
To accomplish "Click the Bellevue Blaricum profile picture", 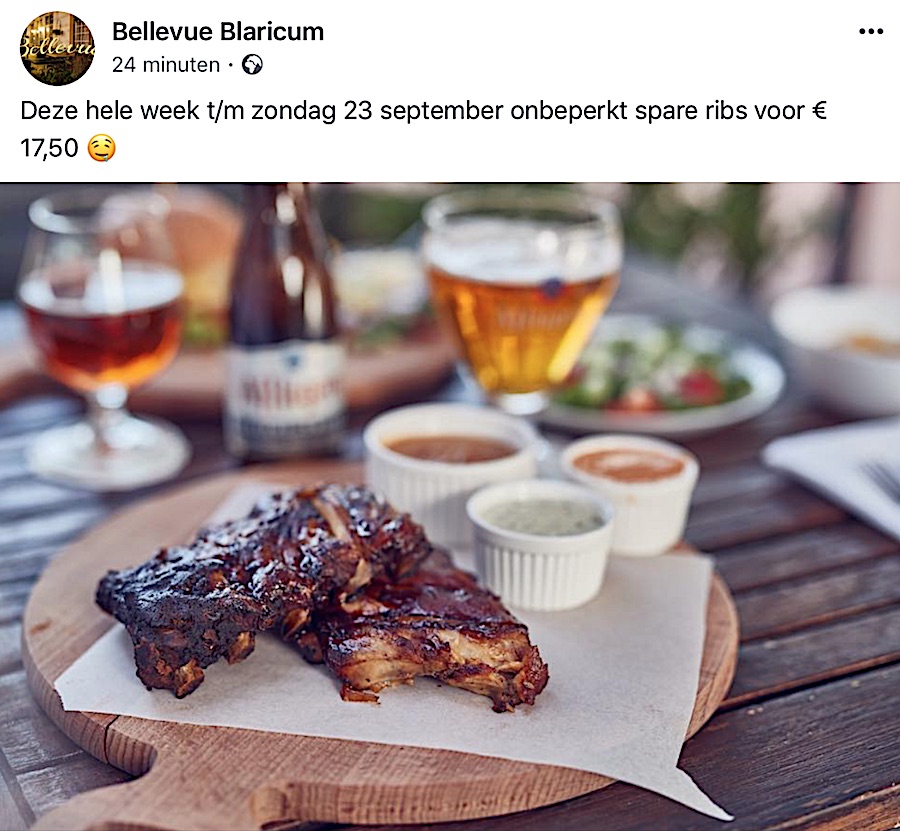I will [x=57, y=48].
